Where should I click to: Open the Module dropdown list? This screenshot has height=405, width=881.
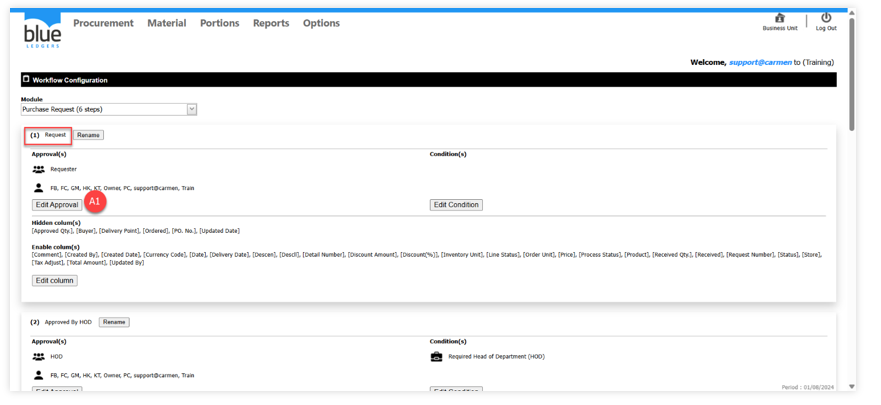tap(191, 110)
